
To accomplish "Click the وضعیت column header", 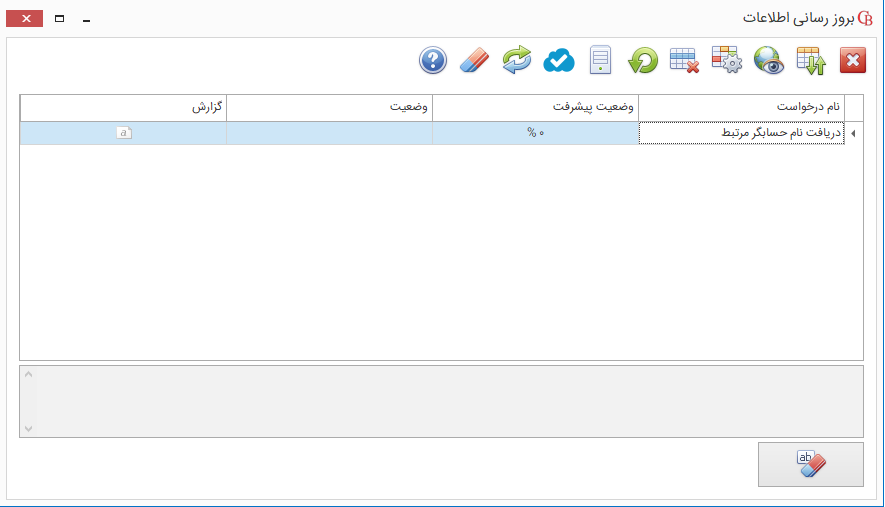I will tap(329, 107).
